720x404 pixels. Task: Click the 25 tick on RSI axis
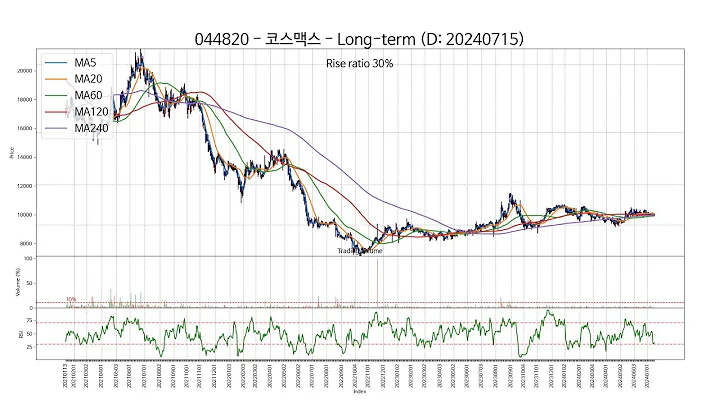pos(30,347)
